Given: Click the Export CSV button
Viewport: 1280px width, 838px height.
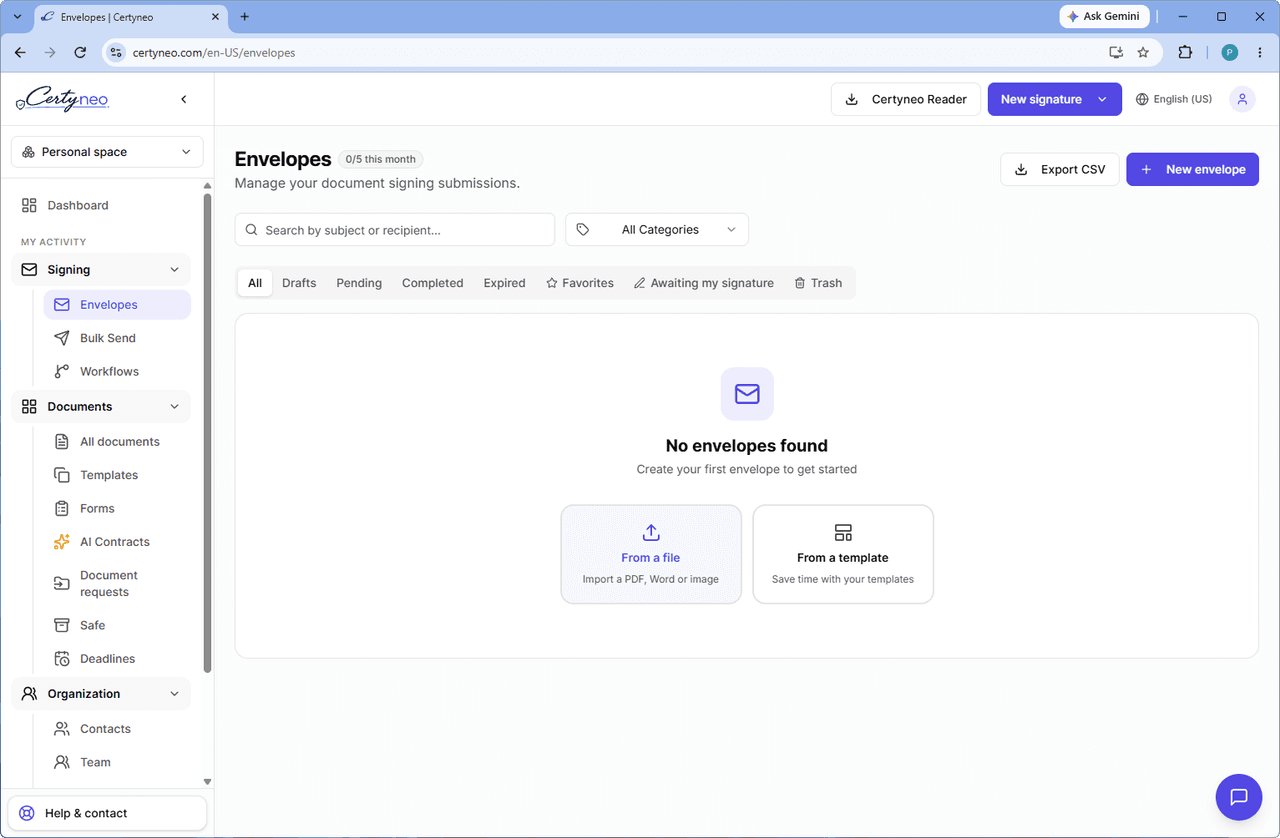Looking at the screenshot, I should [1060, 169].
